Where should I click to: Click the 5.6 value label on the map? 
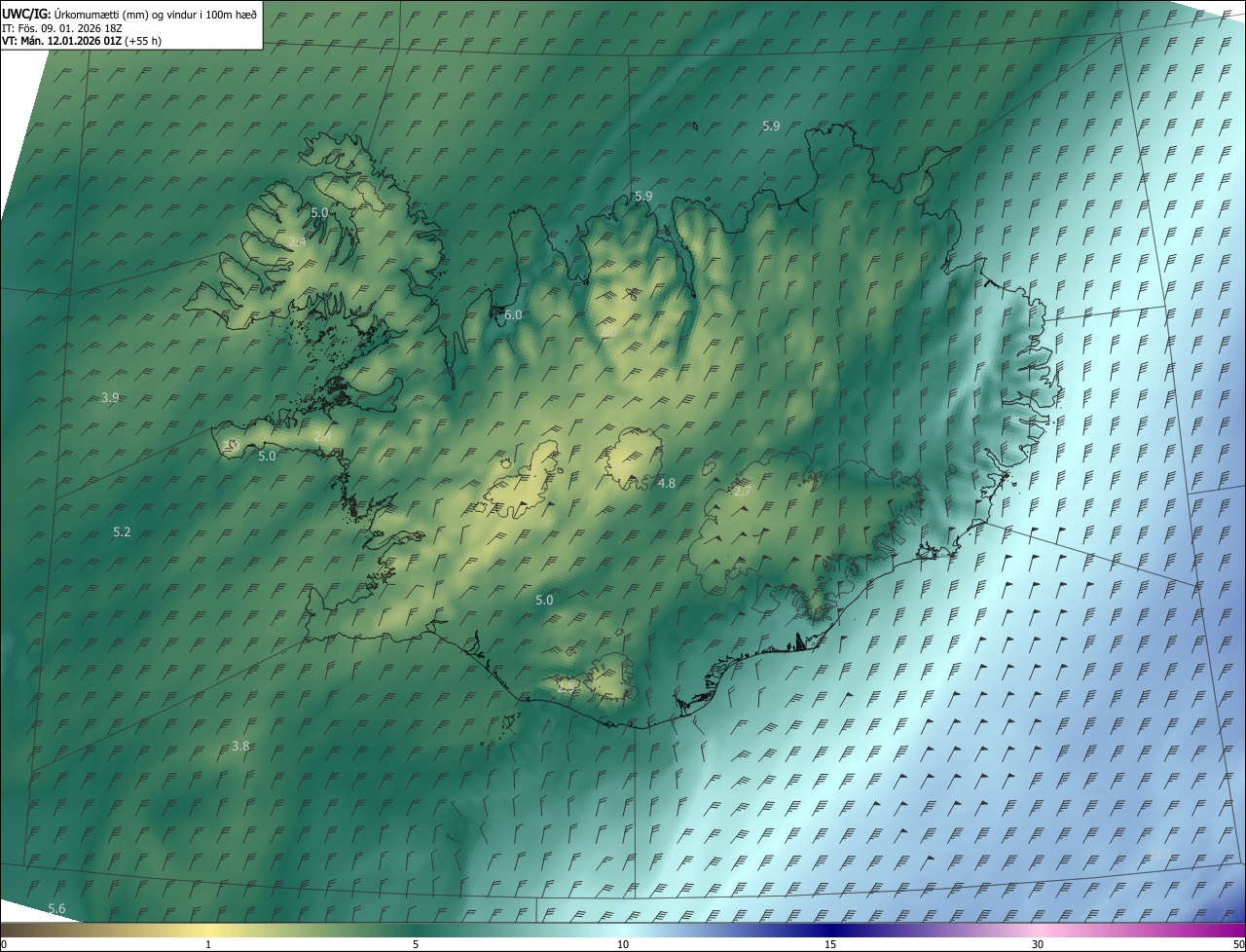pos(56,909)
